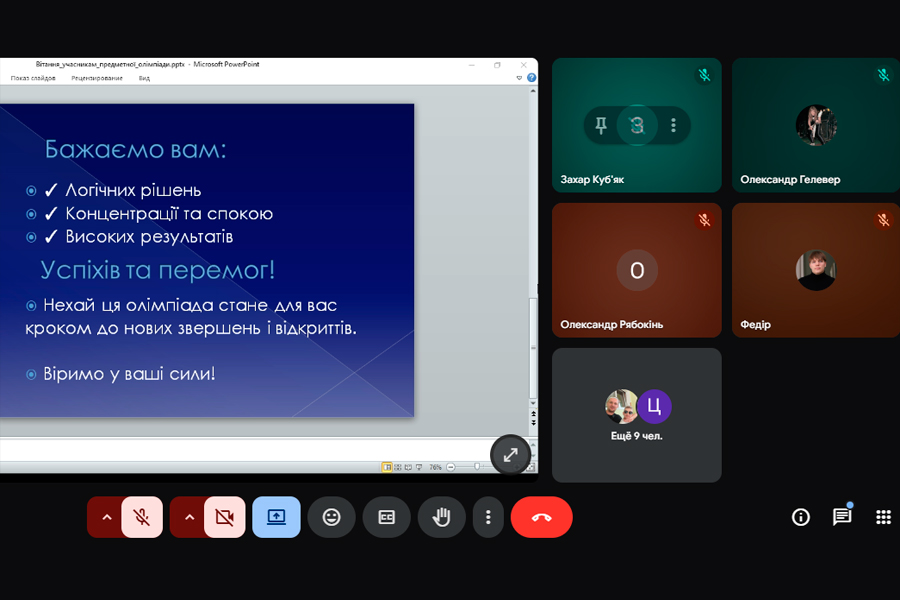Image resolution: width=900 pixels, height=600 pixels.
Task: Open the chat with everyone
Action: [x=842, y=517]
